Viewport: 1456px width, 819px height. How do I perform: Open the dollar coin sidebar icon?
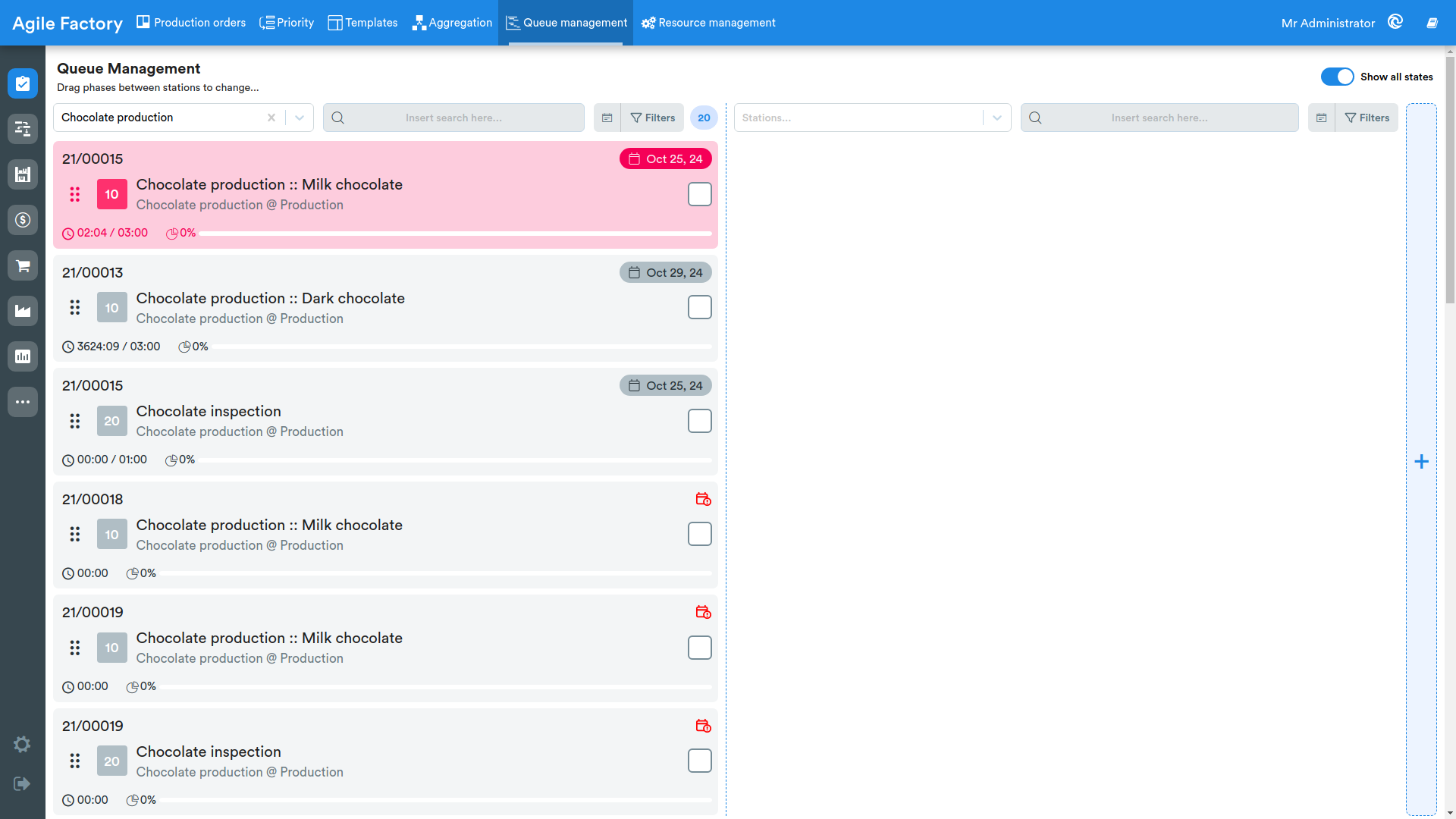pos(23,220)
